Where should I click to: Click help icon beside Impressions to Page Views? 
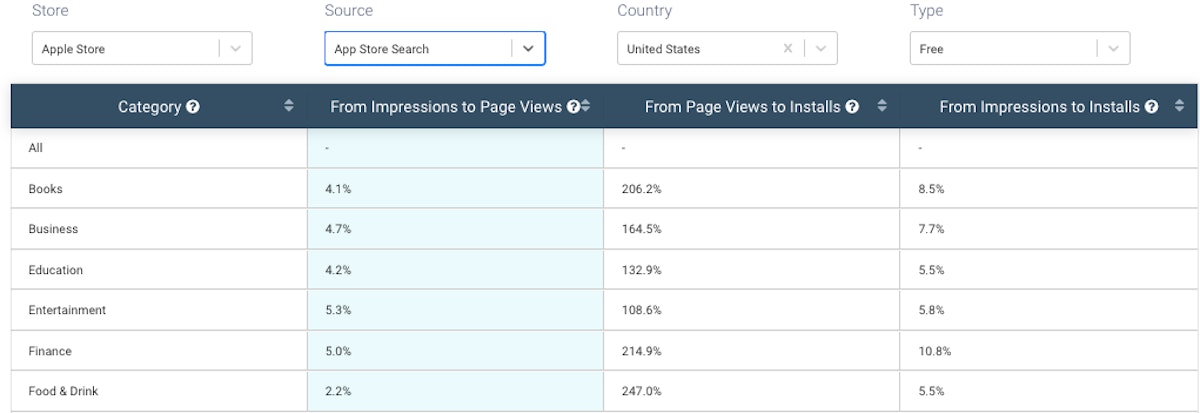pyautogui.click(x=573, y=107)
